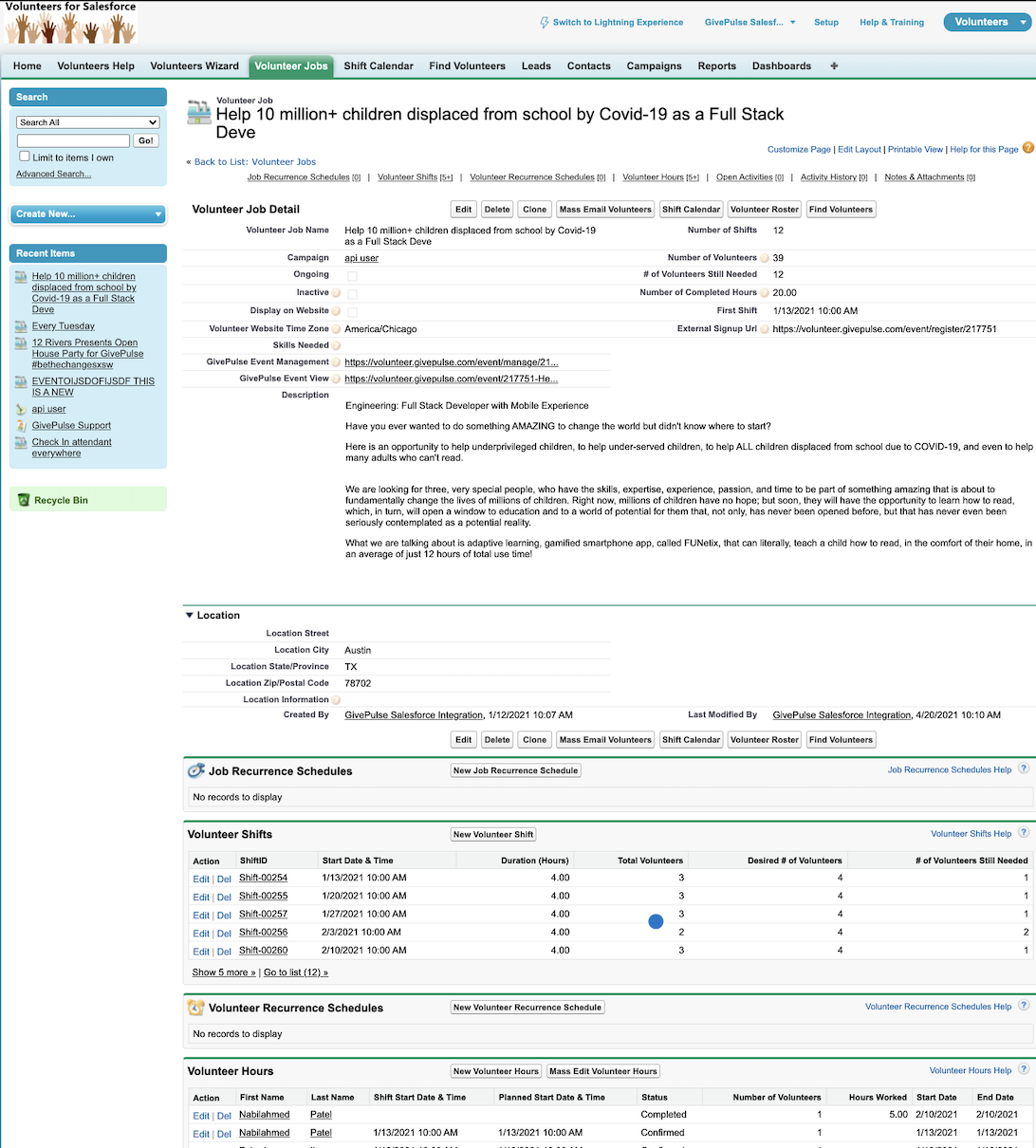Expand the Create New menu
This screenshot has width=1036, height=1148.
(88, 213)
